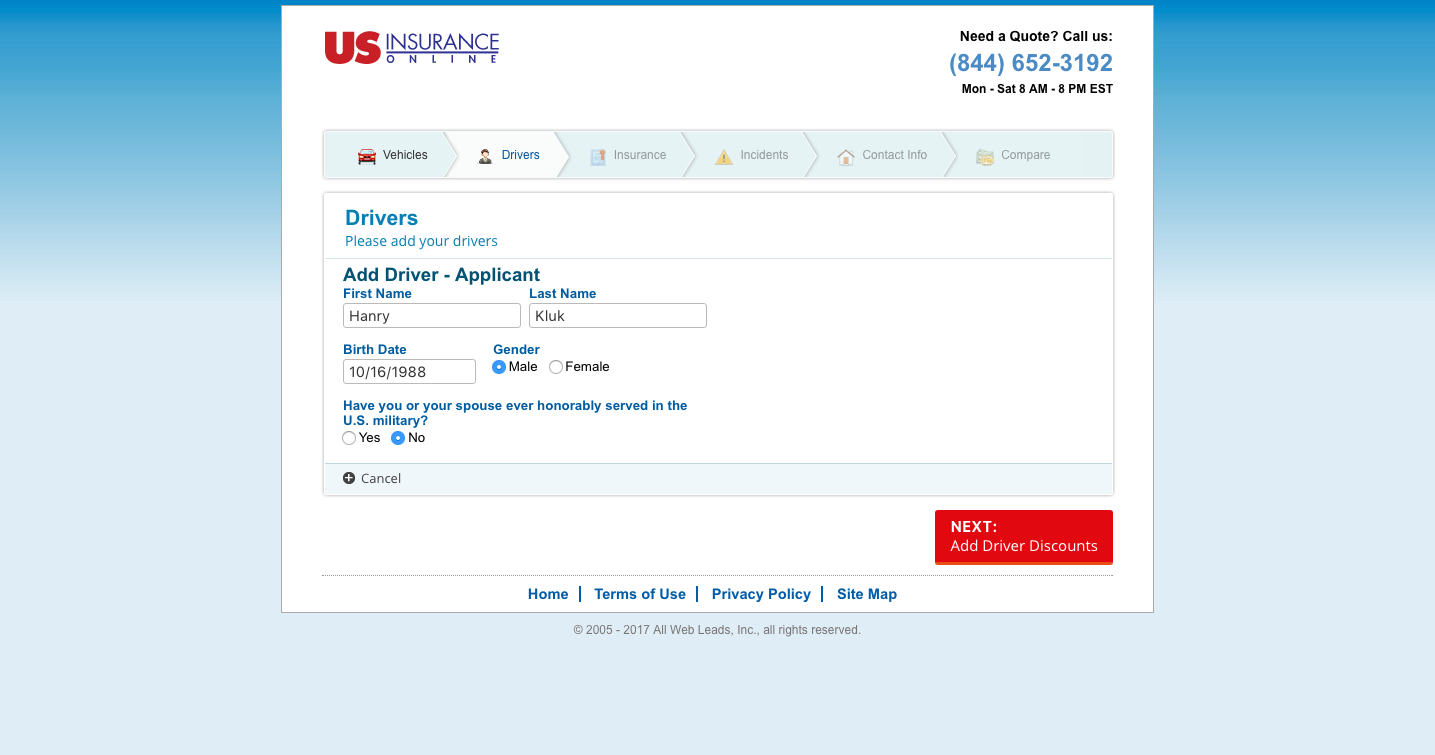Screen dimensions: 1435x755
Task: Click the warning triangle Incidents icon
Action: (724, 156)
